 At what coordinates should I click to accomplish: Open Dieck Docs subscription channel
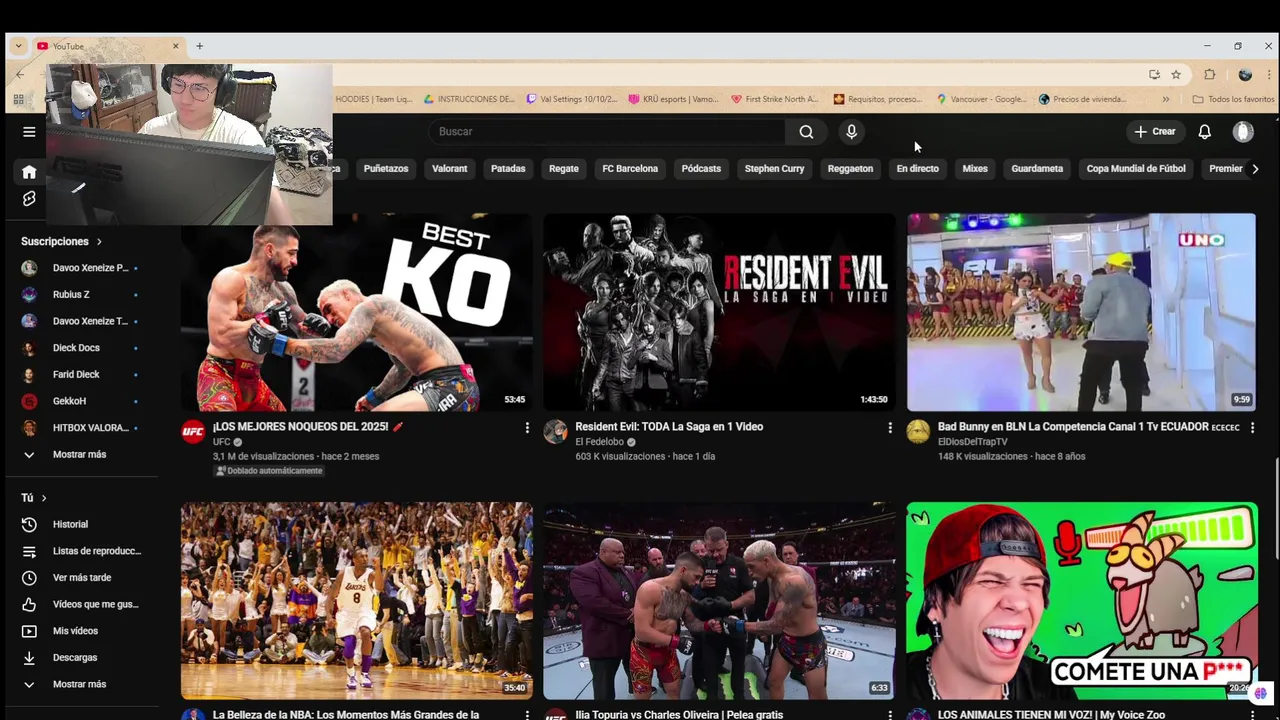tap(80, 348)
